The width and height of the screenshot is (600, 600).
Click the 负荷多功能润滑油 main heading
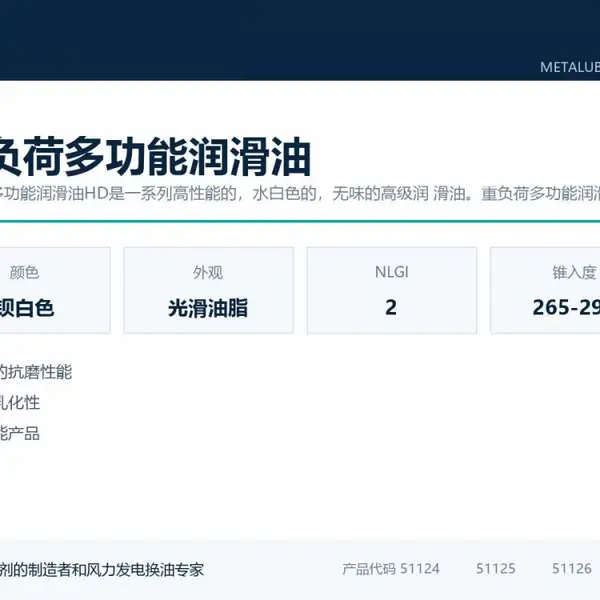pos(155,157)
